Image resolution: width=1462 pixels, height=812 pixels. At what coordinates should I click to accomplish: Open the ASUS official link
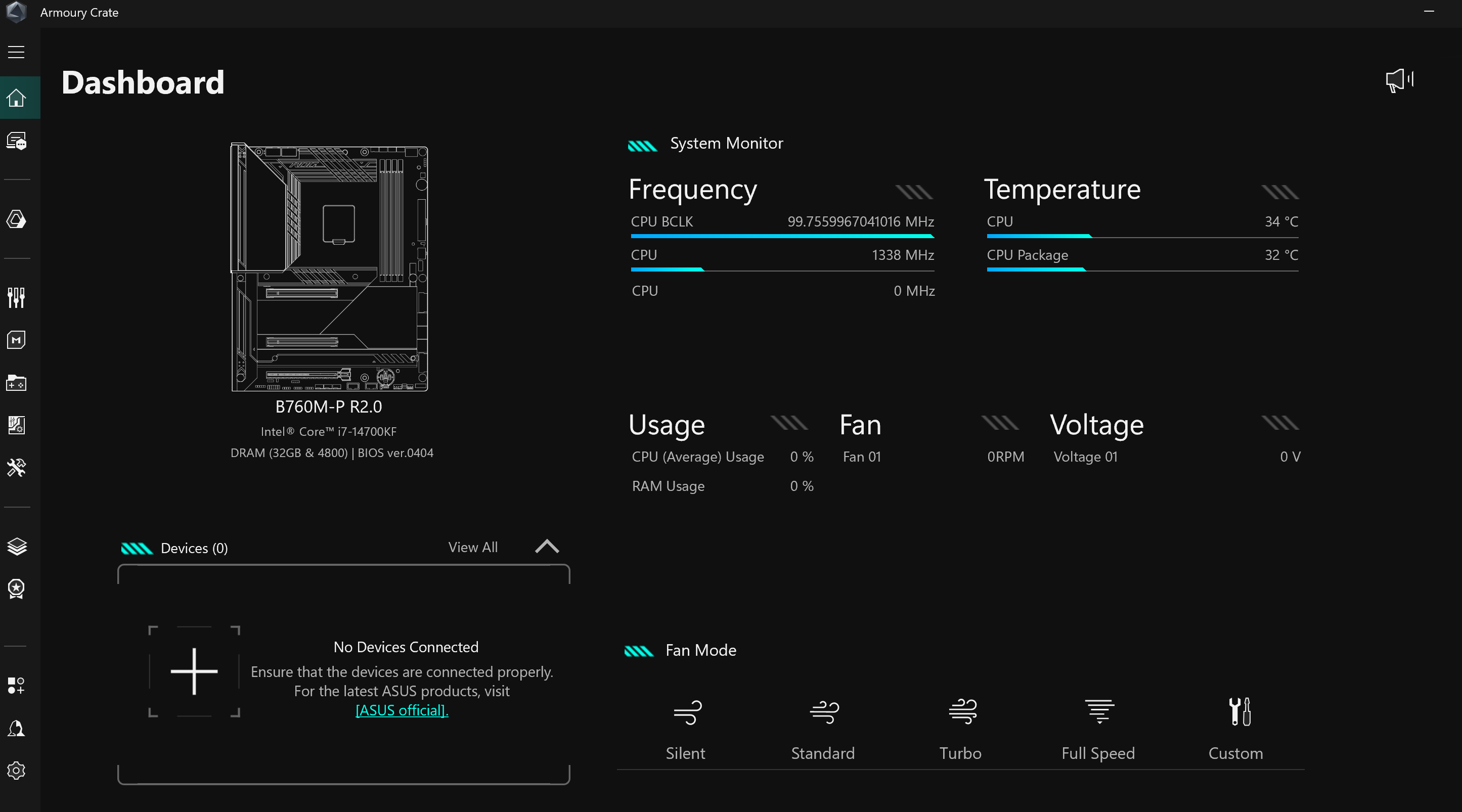tap(402, 710)
